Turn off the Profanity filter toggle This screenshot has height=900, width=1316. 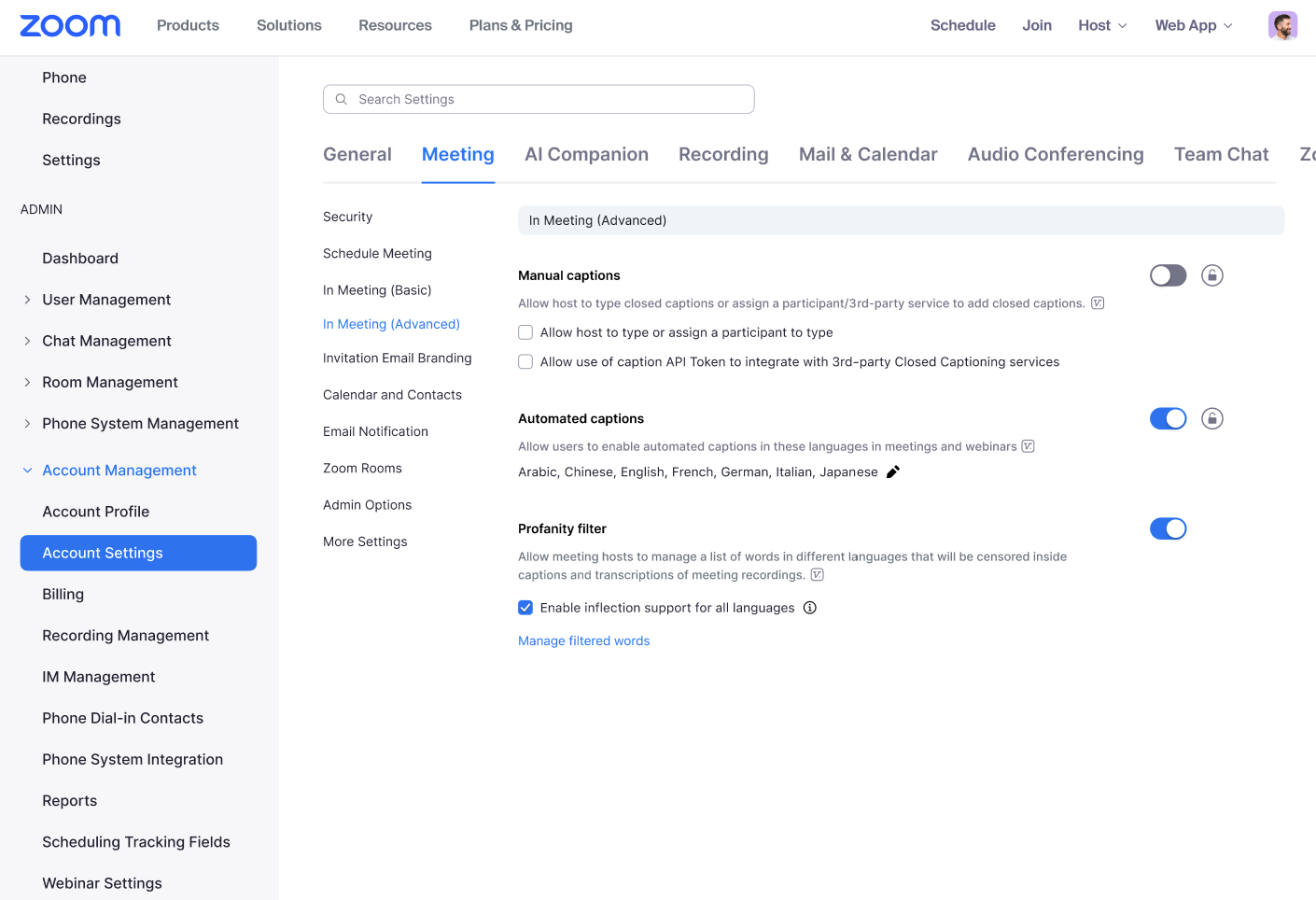pyautogui.click(x=1168, y=528)
